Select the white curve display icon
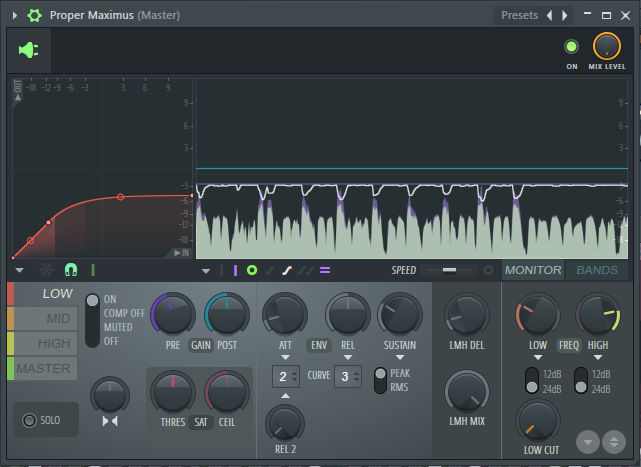 click(287, 270)
